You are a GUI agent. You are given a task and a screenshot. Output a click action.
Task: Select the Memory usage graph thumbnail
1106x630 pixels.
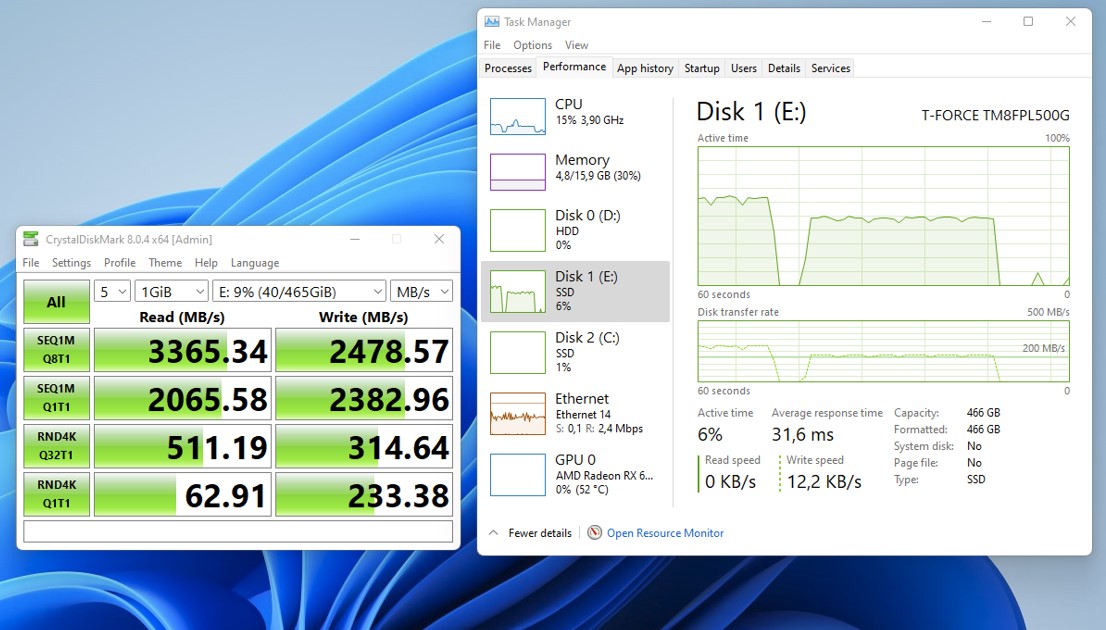coord(517,172)
